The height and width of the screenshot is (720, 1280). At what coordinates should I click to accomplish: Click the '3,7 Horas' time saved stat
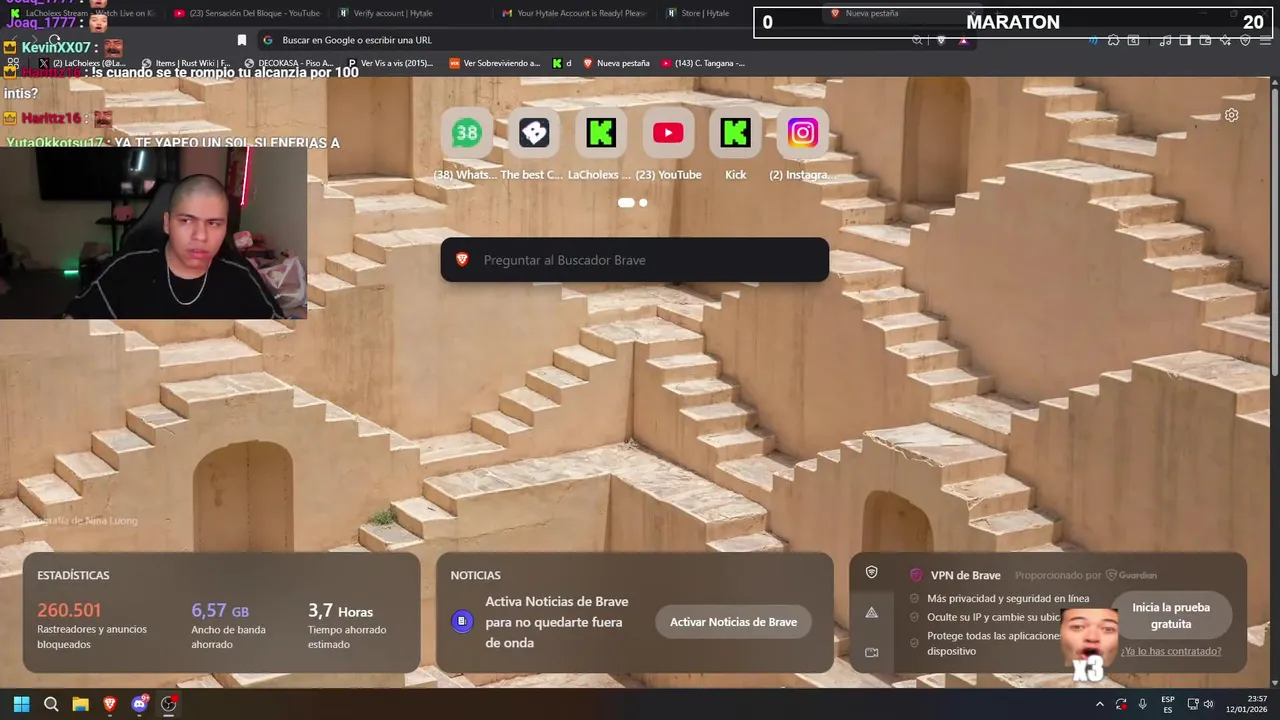tap(340, 610)
